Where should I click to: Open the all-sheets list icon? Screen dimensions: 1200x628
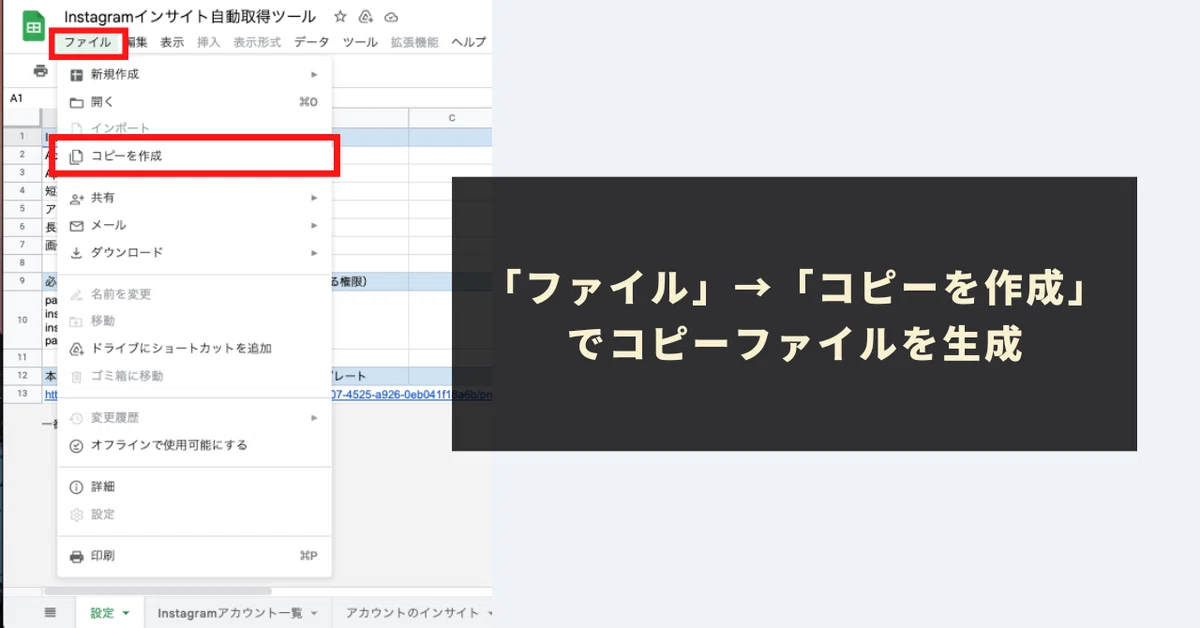(50, 613)
